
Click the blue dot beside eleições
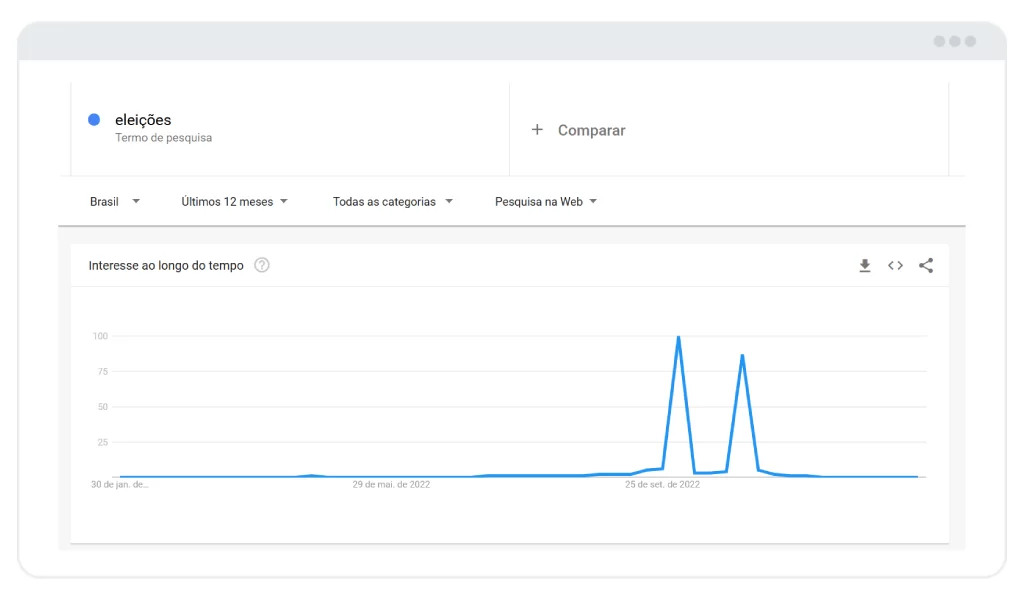click(94, 119)
